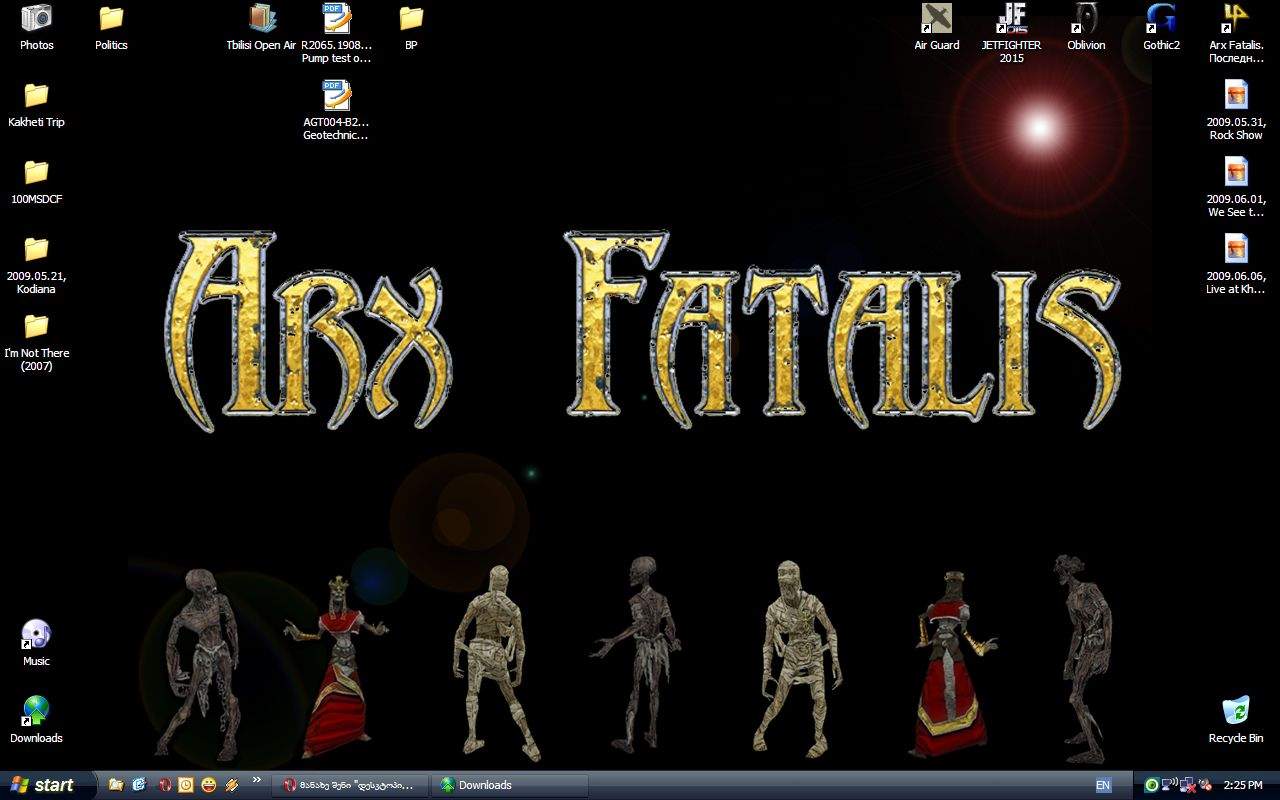Click the Photos camera icon on desktop
The height and width of the screenshot is (800, 1280).
tap(36, 19)
